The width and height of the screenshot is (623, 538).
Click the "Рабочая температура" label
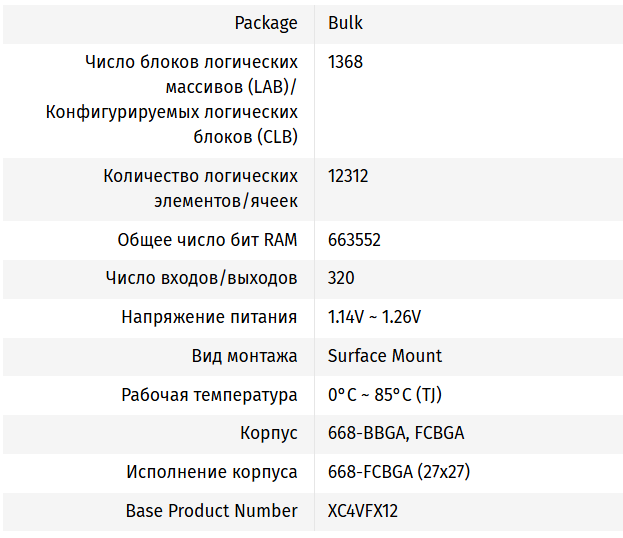(x=209, y=395)
